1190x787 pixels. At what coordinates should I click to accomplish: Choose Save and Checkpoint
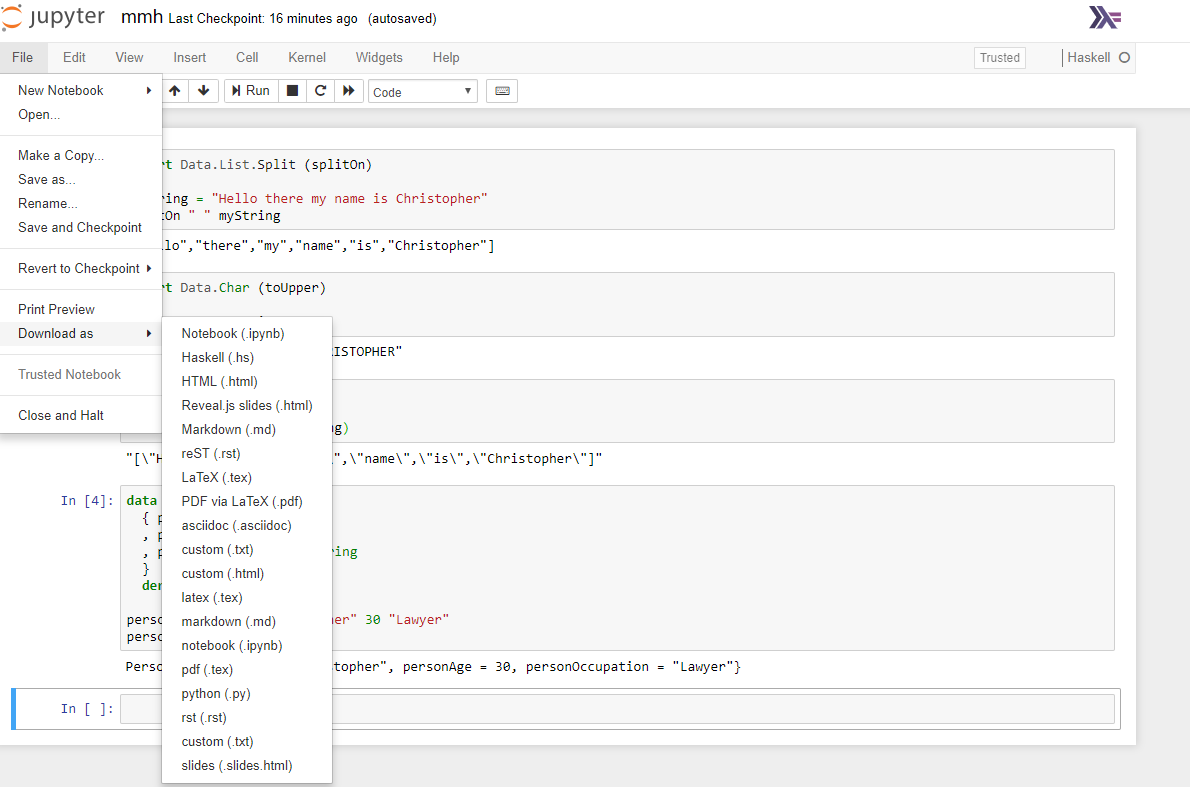(81, 228)
